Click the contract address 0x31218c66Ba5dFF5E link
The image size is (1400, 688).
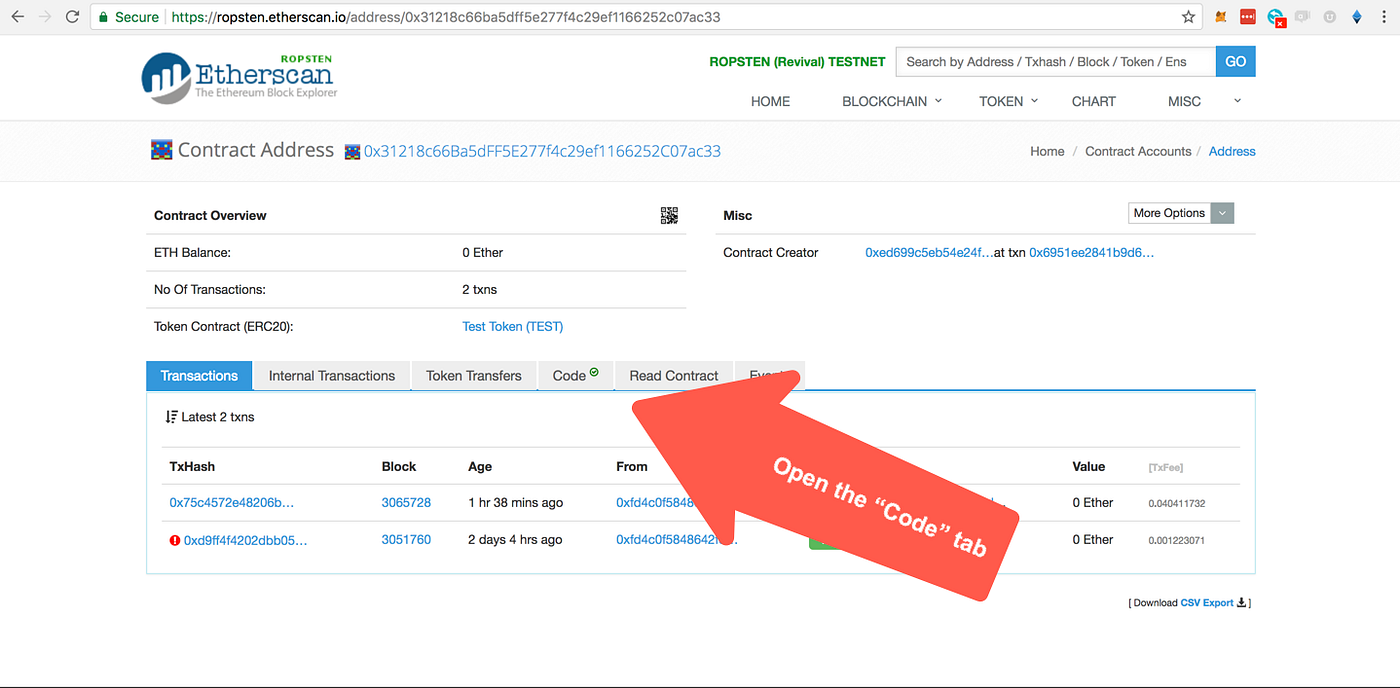pos(542,152)
